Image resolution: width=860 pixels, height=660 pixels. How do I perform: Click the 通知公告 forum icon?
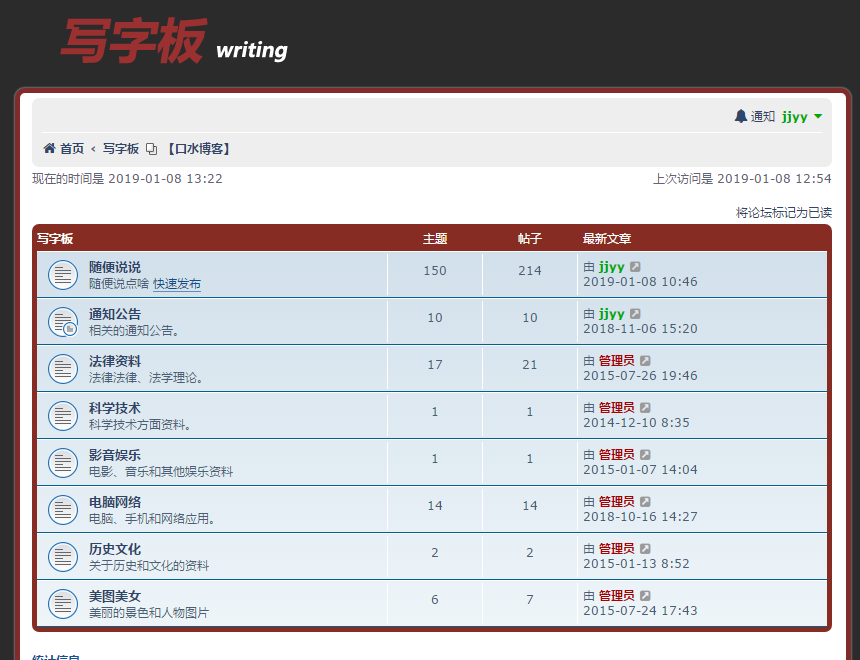63,321
